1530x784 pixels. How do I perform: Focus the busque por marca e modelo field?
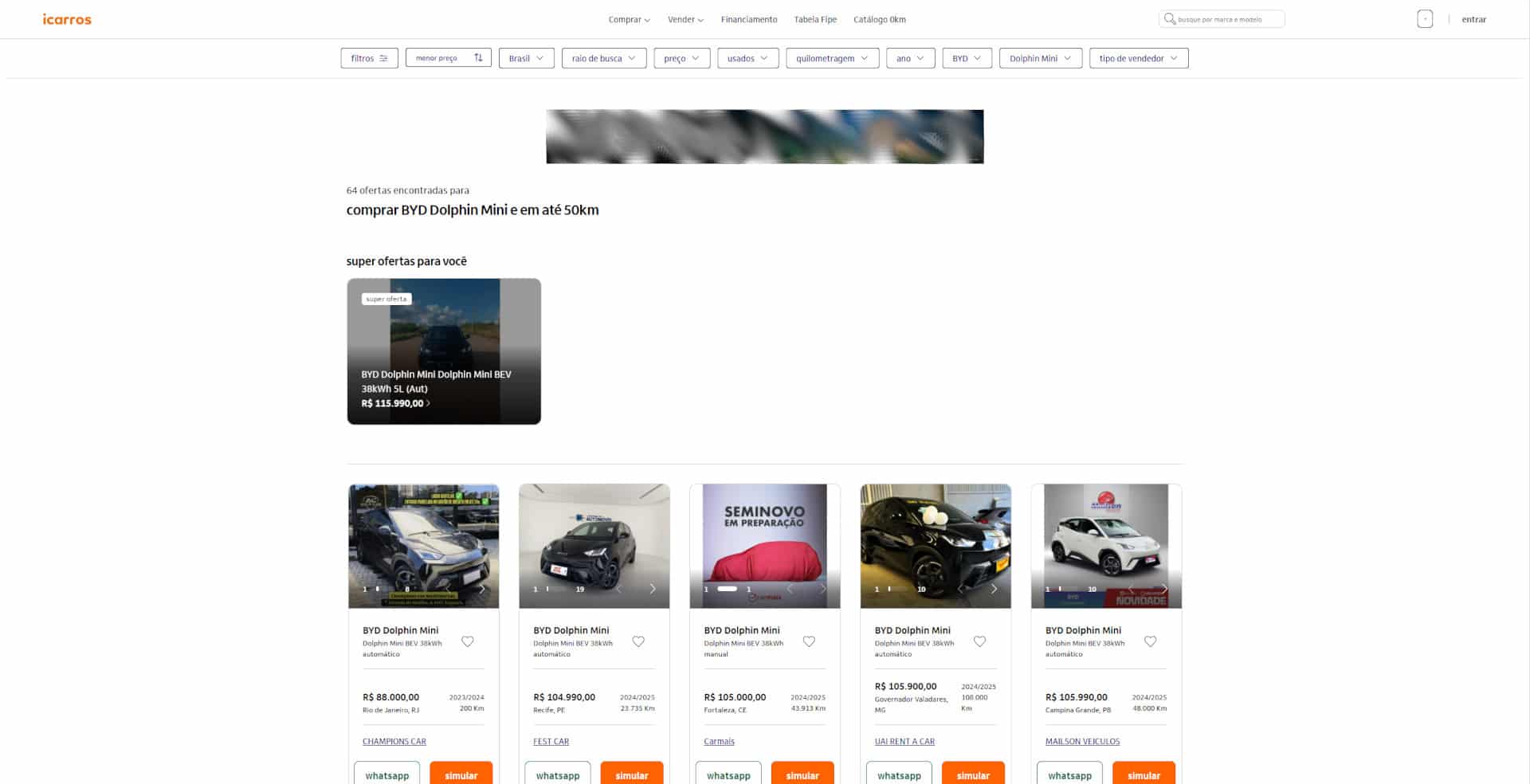[x=1221, y=19]
